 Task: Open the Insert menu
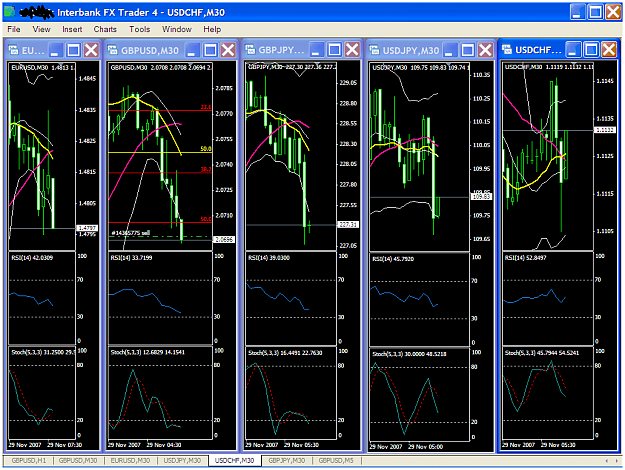coord(72,29)
